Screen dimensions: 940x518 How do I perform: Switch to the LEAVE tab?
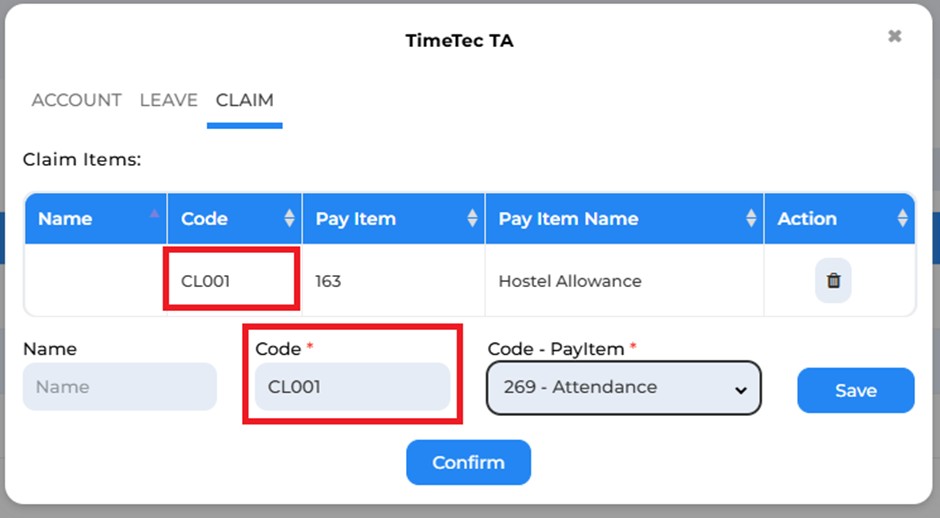coord(168,100)
